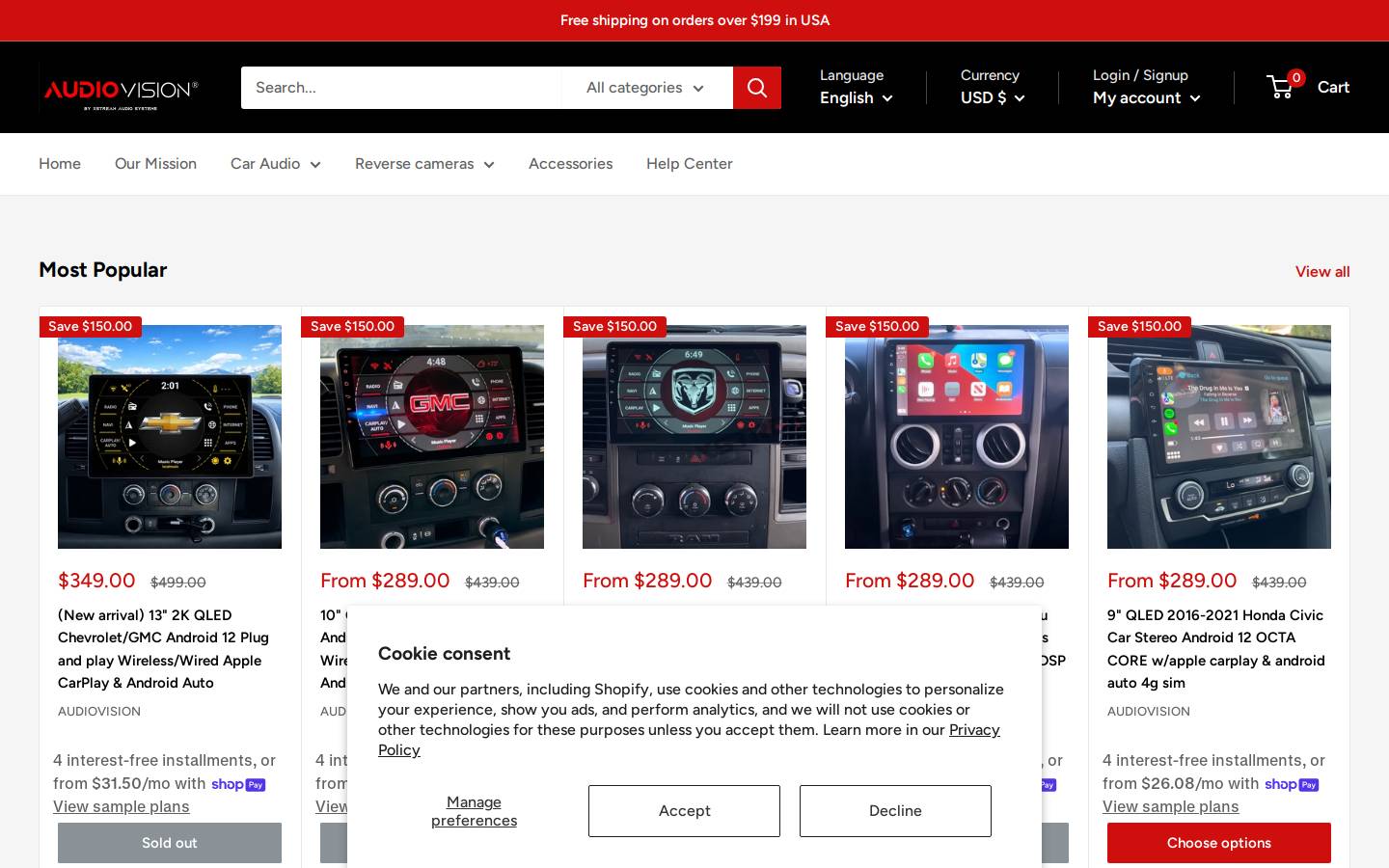Click the Most Popular heading
Viewport: 1389px width, 868px height.
click(103, 270)
